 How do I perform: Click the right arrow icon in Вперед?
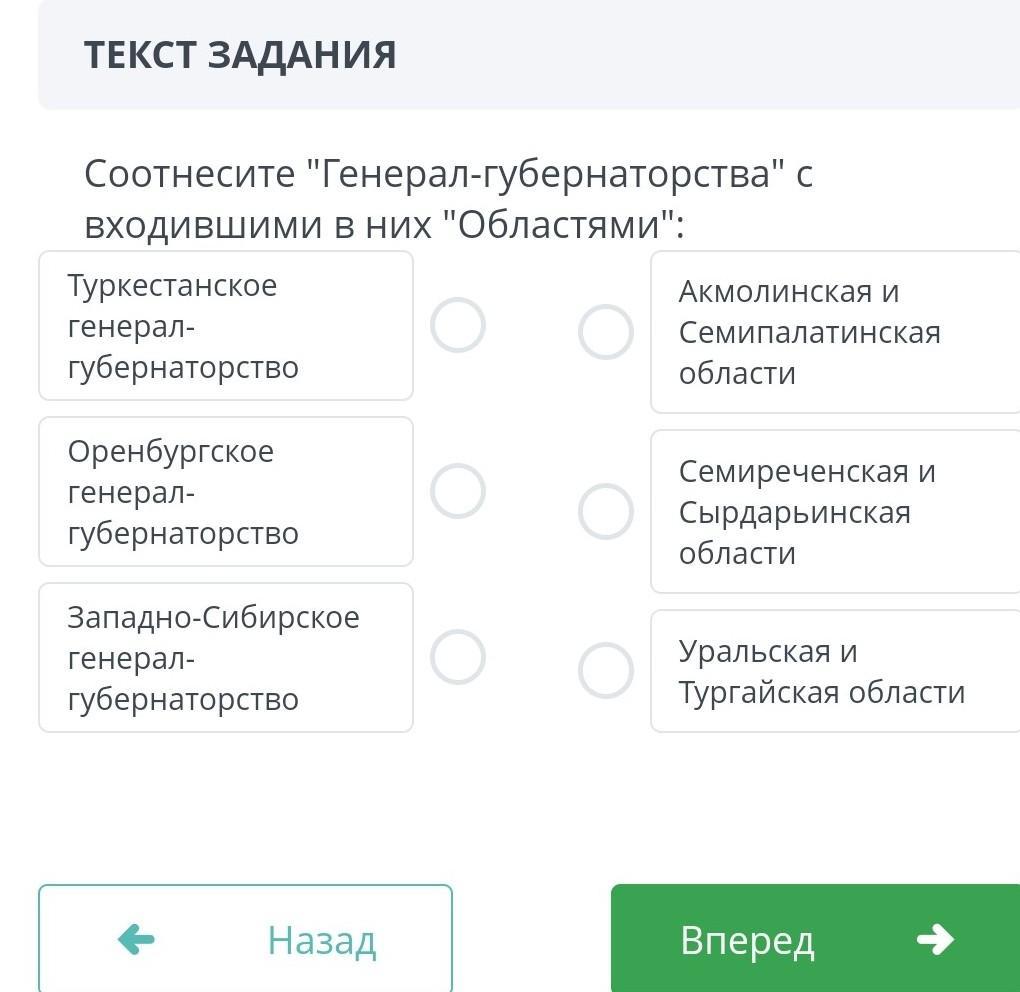[934, 940]
